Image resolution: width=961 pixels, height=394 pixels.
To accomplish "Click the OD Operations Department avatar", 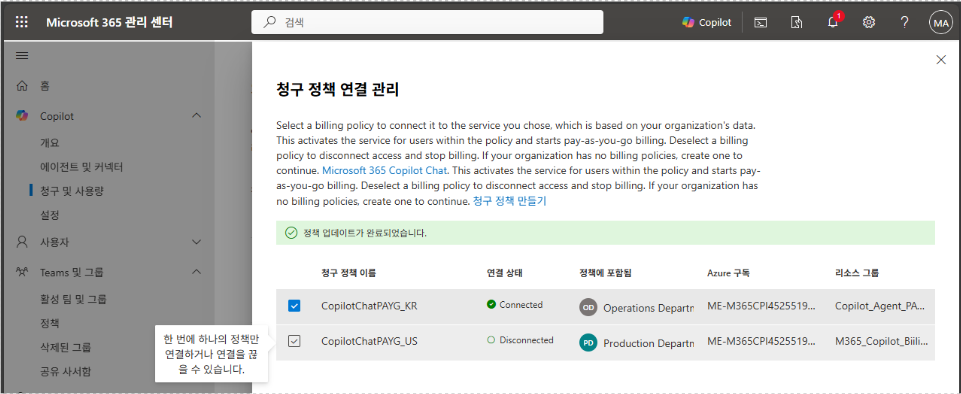I will click(588, 308).
